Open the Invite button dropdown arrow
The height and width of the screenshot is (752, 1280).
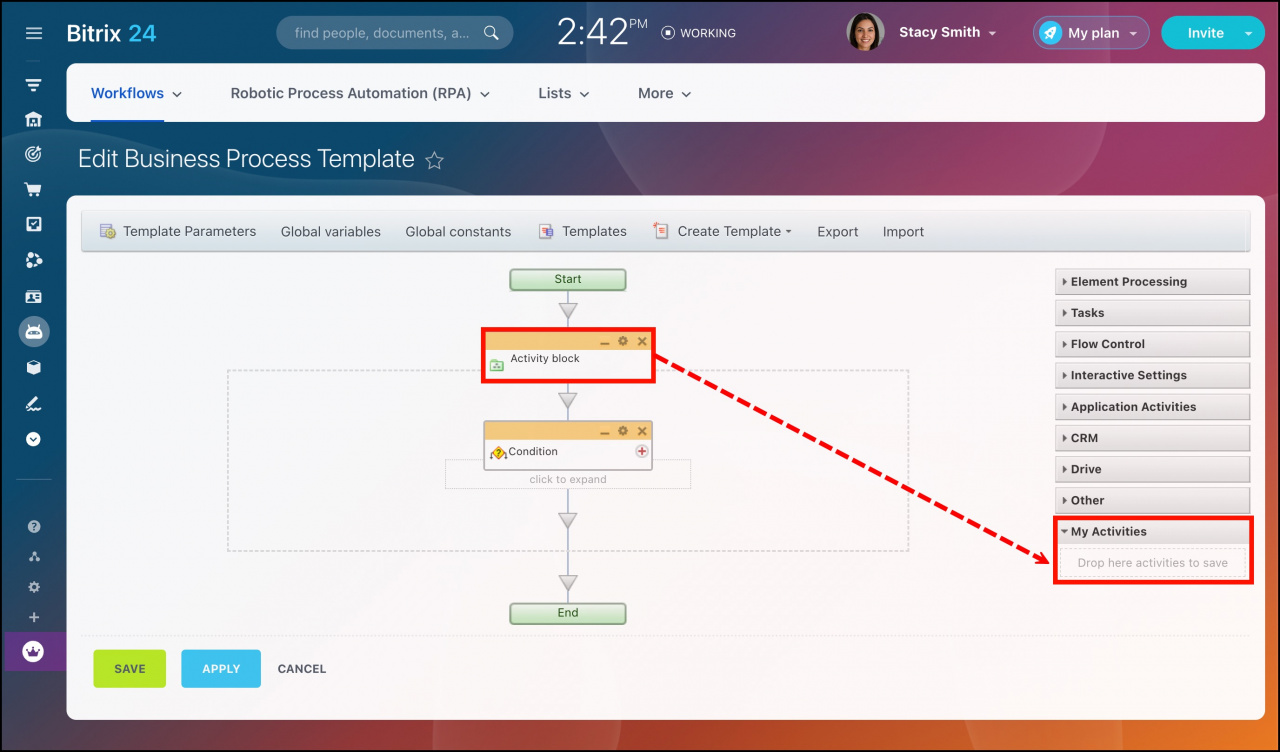(x=1248, y=33)
